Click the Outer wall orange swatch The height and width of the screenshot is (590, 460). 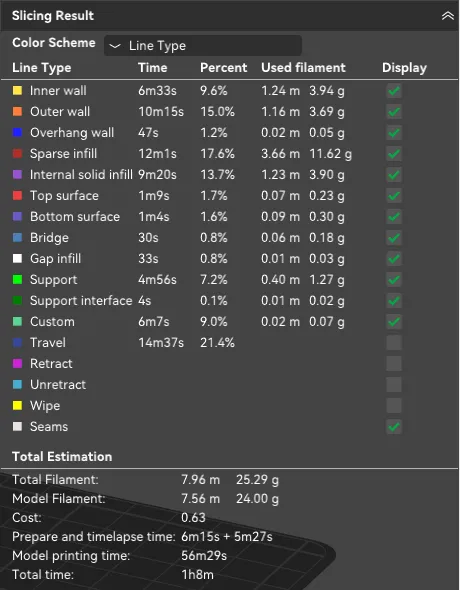pyautogui.click(x=17, y=112)
